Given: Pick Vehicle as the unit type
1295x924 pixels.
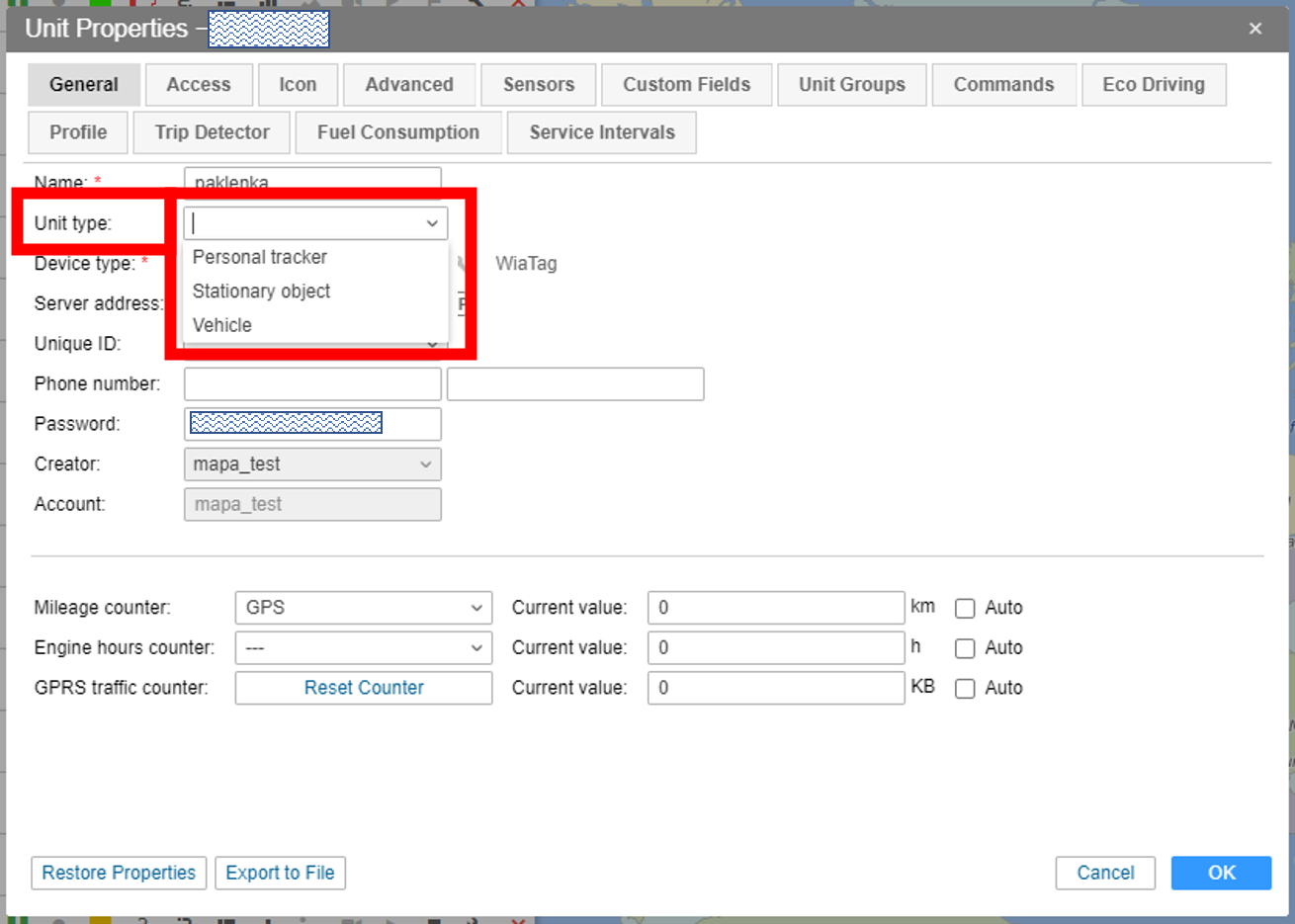Looking at the screenshot, I should [x=222, y=325].
